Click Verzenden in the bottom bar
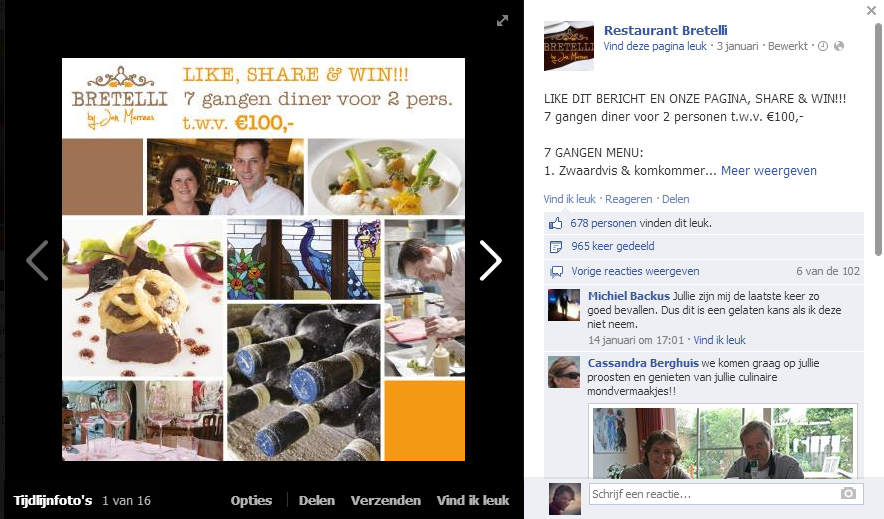Screen dimensions: 884x519 click(386, 500)
